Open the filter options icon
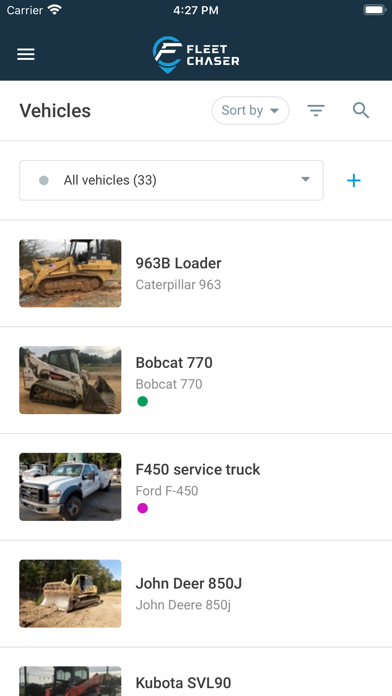The width and height of the screenshot is (392, 696). tap(316, 110)
